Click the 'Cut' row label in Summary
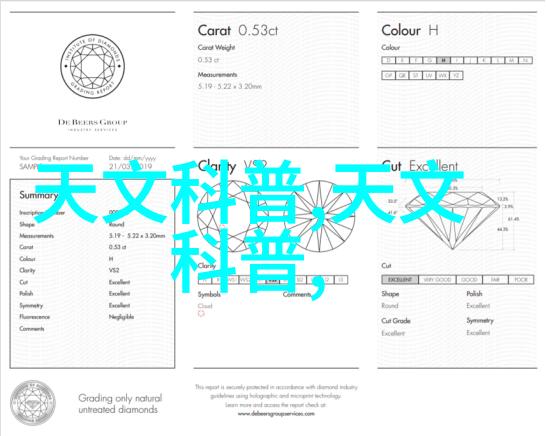546x436 pixels. 23,282
